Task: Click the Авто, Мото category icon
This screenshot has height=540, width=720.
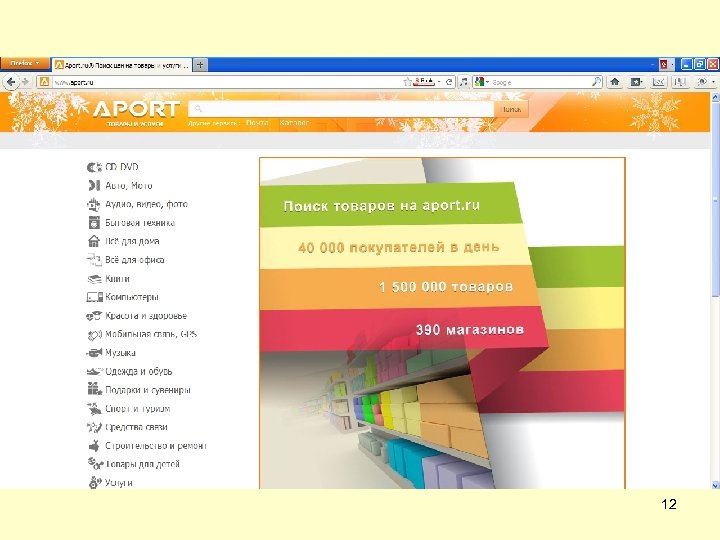Action: click(94, 186)
